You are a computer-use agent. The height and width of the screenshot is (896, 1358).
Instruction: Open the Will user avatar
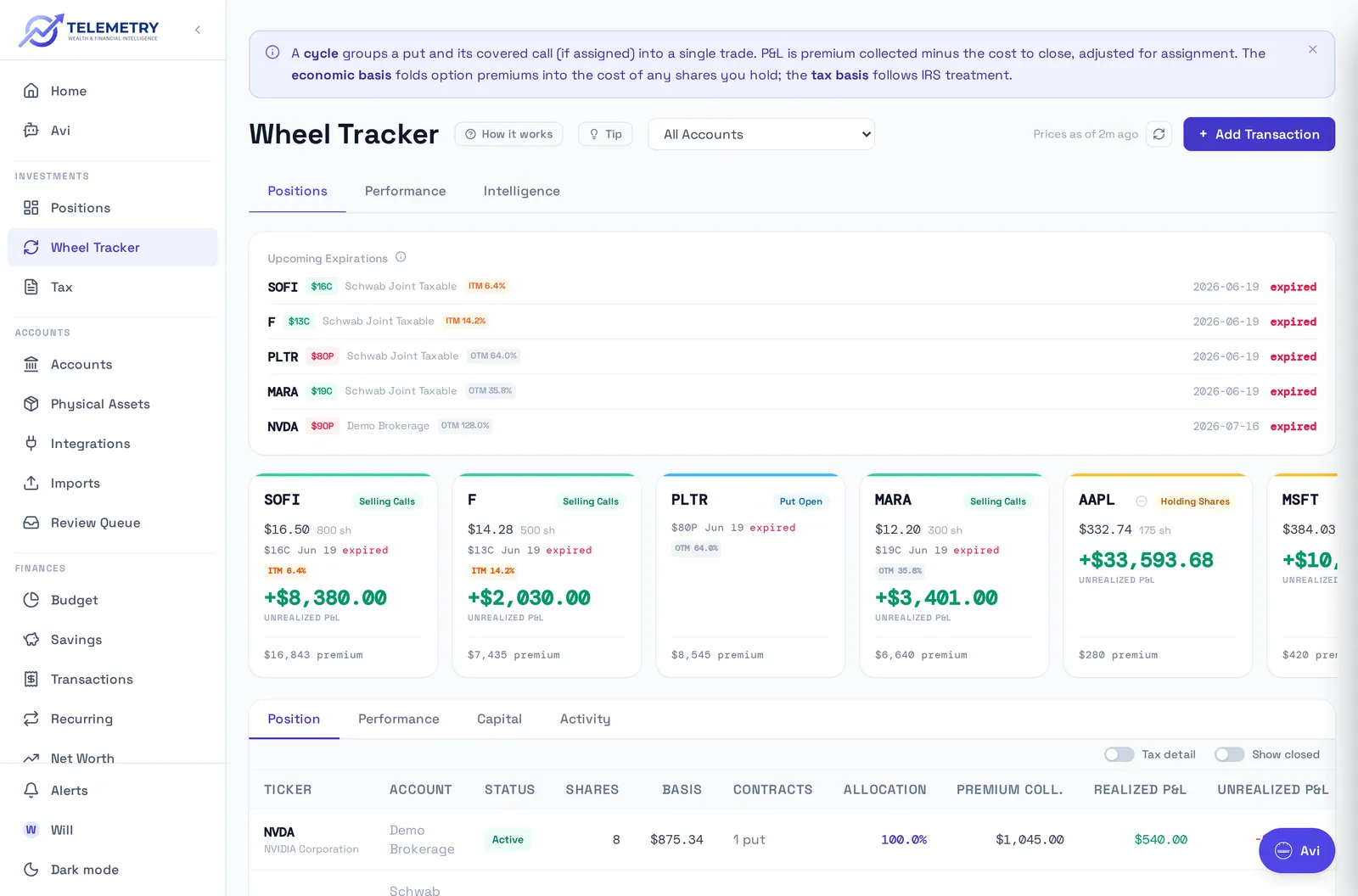[x=31, y=830]
